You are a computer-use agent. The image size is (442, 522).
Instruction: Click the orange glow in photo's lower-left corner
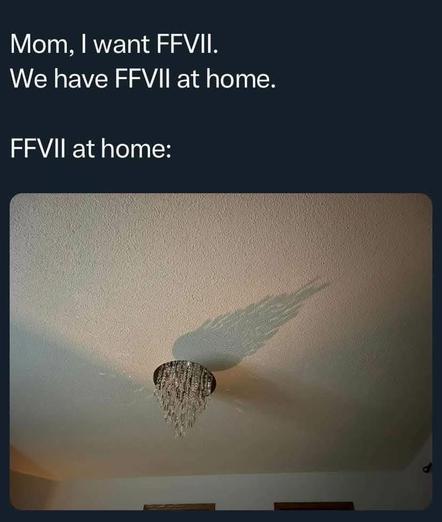coord(30,467)
